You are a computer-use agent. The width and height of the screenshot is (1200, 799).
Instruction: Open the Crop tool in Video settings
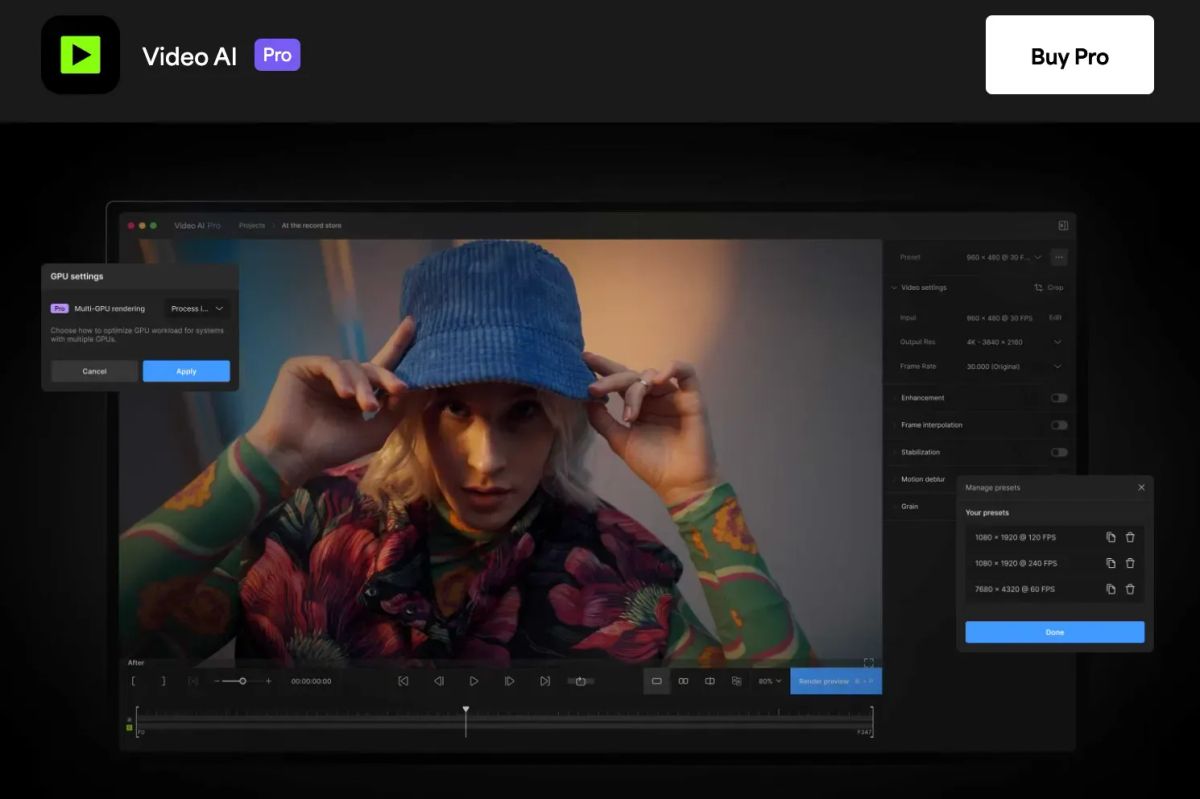click(1049, 287)
